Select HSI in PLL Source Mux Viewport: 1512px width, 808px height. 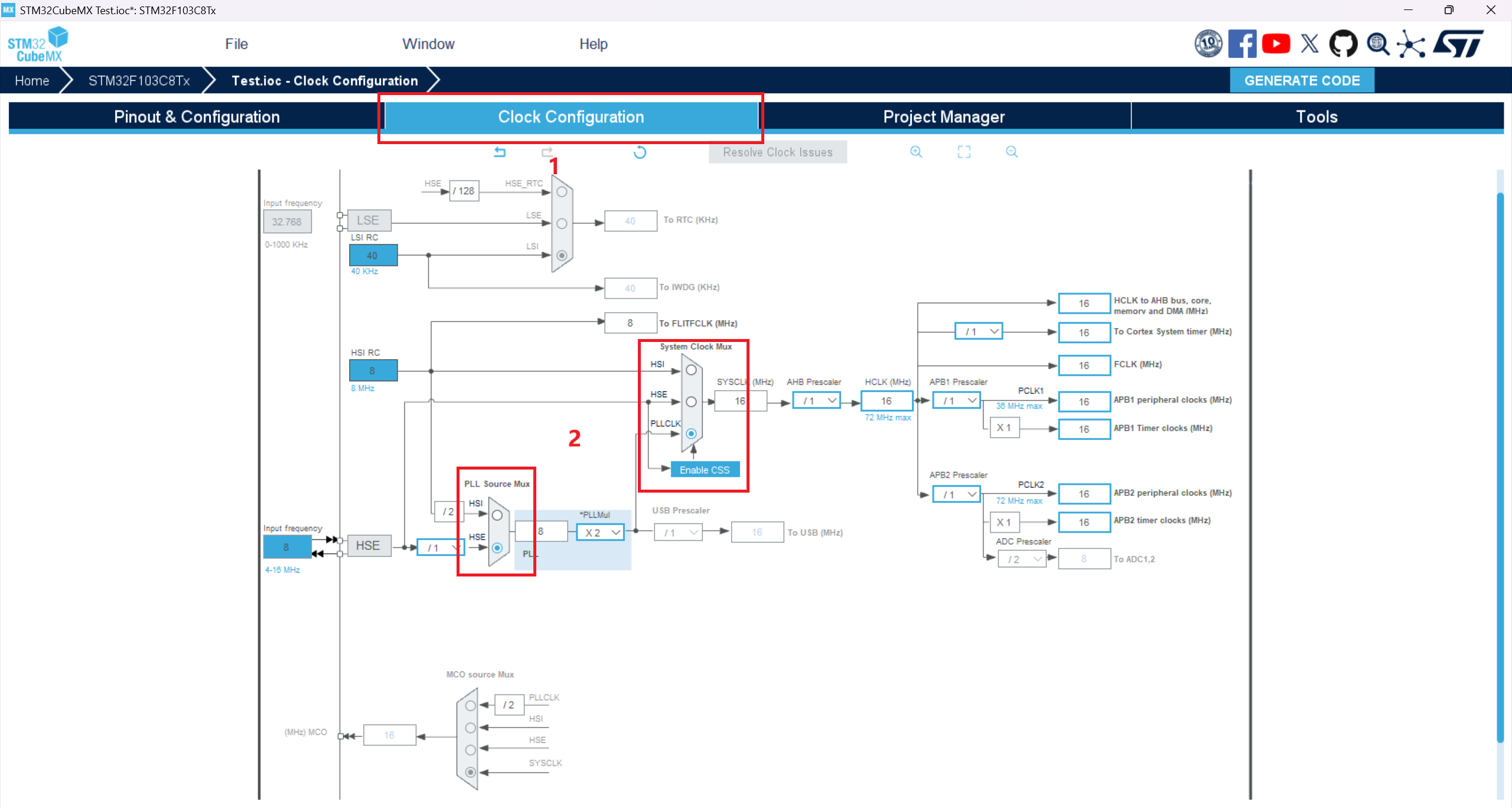pos(497,515)
